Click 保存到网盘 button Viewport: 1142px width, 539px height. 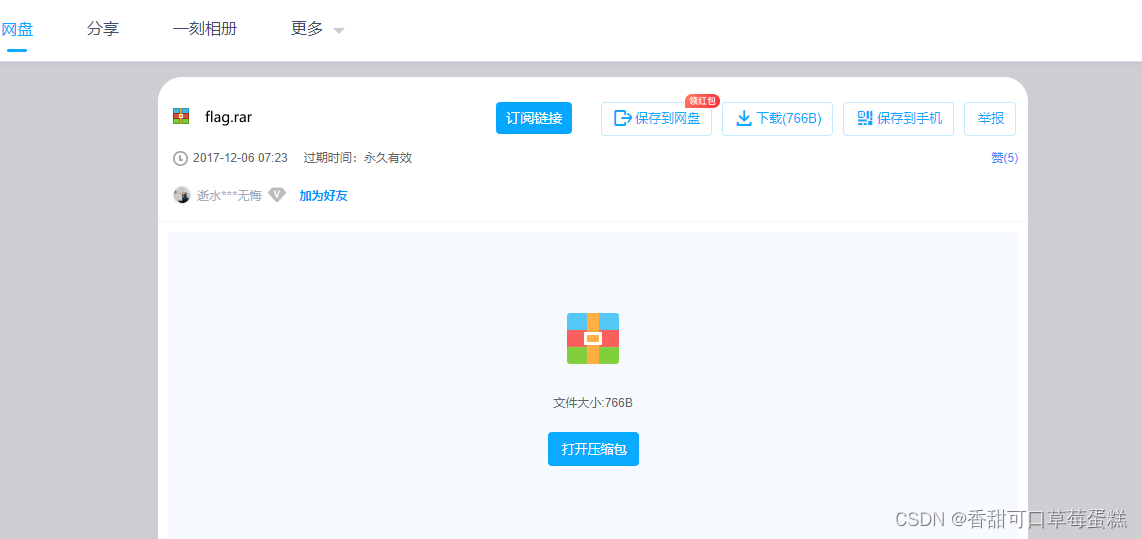coord(656,119)
